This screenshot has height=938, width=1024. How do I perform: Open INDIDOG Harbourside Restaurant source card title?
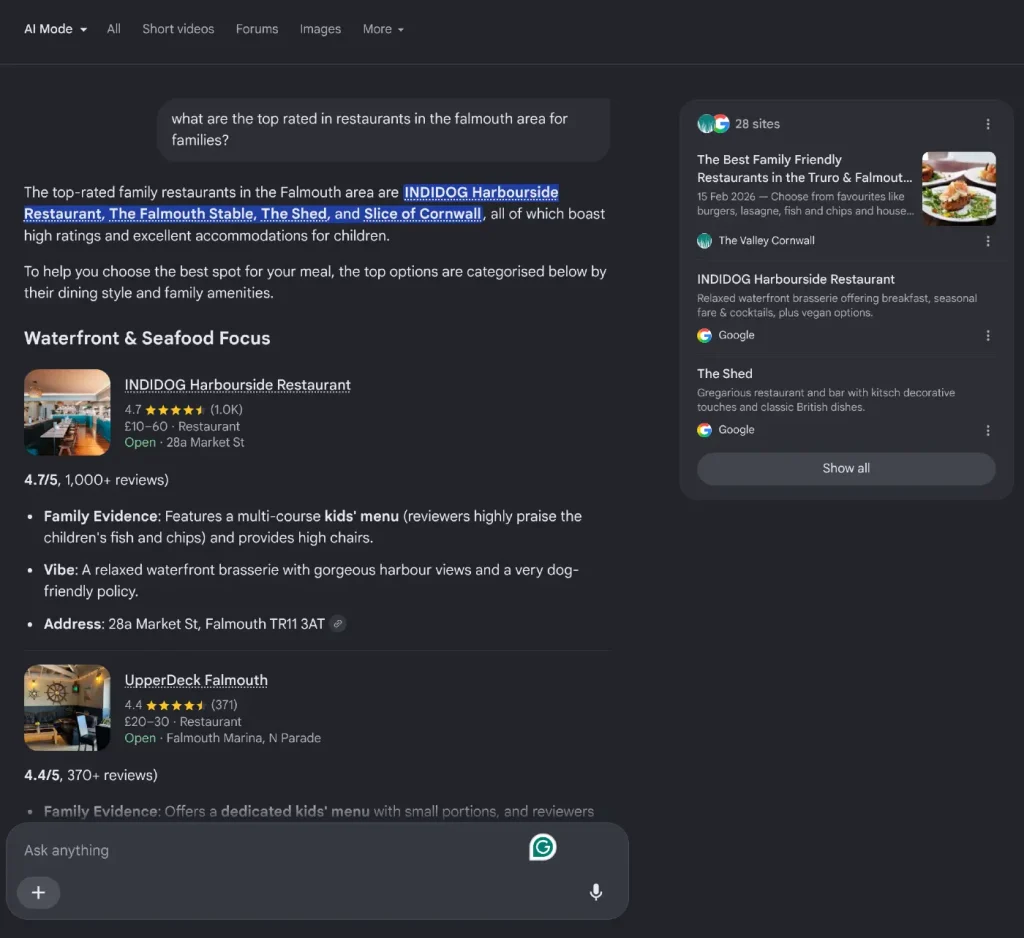[x=795, y=279]
